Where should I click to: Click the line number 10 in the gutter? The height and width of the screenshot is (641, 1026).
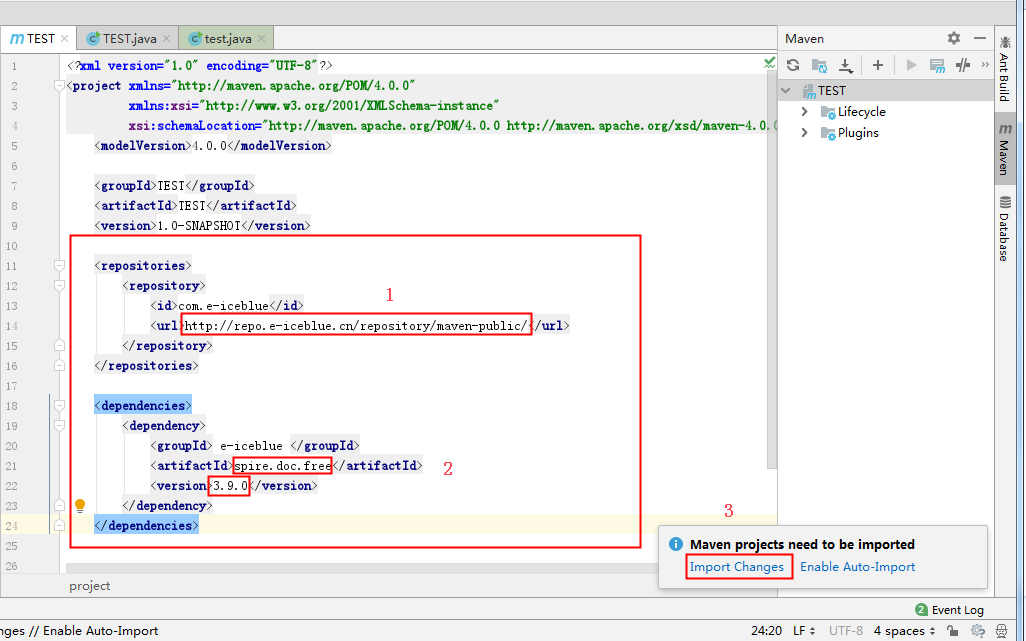[11, 246]
